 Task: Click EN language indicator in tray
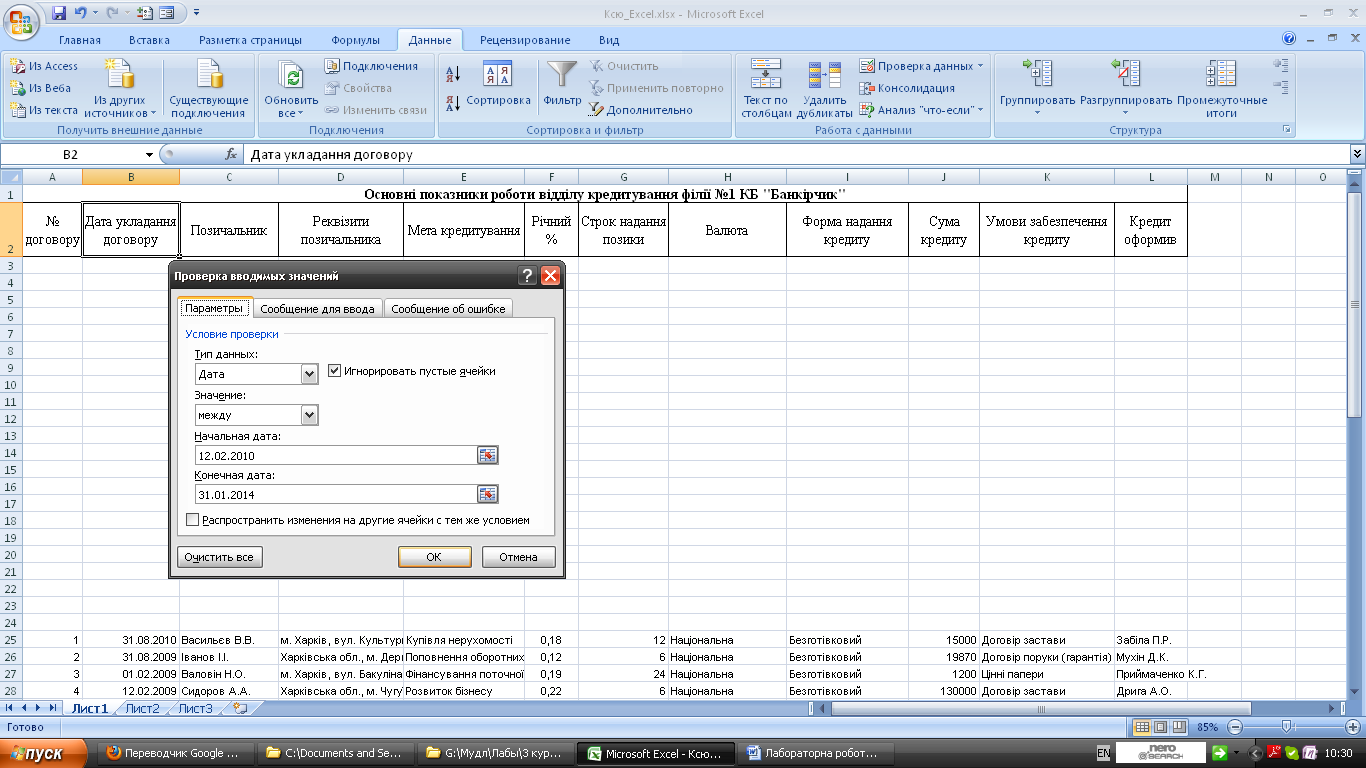1103,753
